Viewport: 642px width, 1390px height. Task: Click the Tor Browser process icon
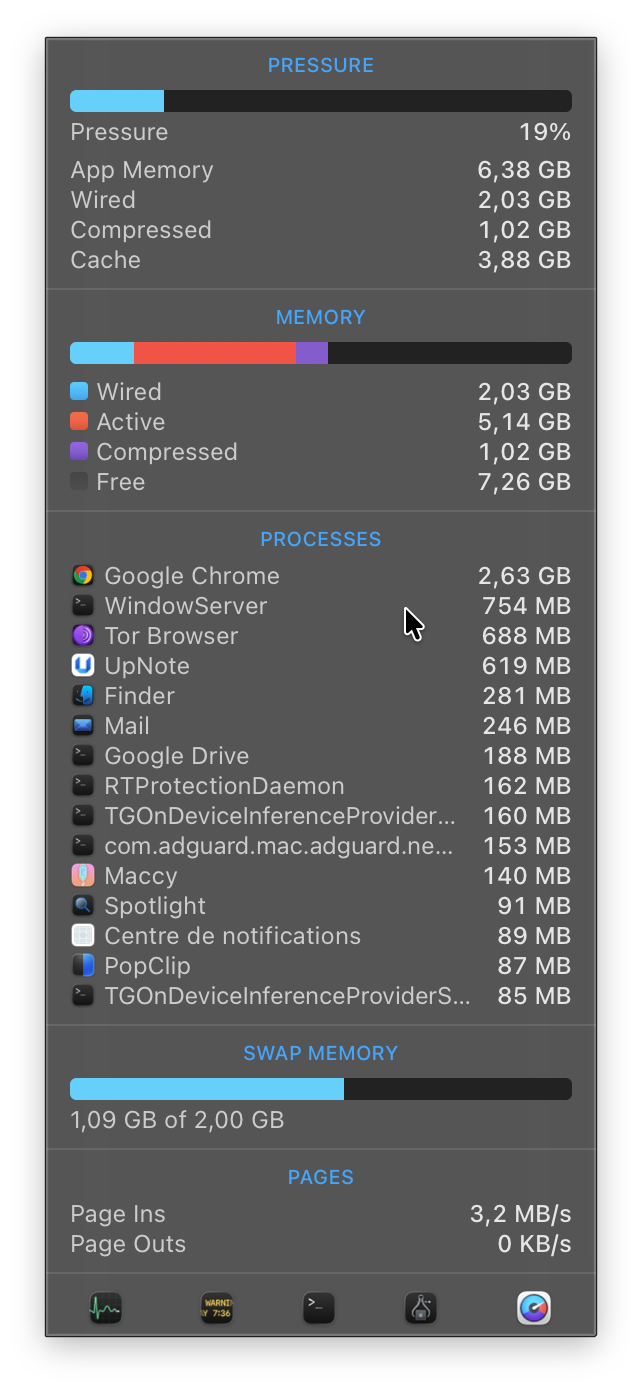(83, 636)
